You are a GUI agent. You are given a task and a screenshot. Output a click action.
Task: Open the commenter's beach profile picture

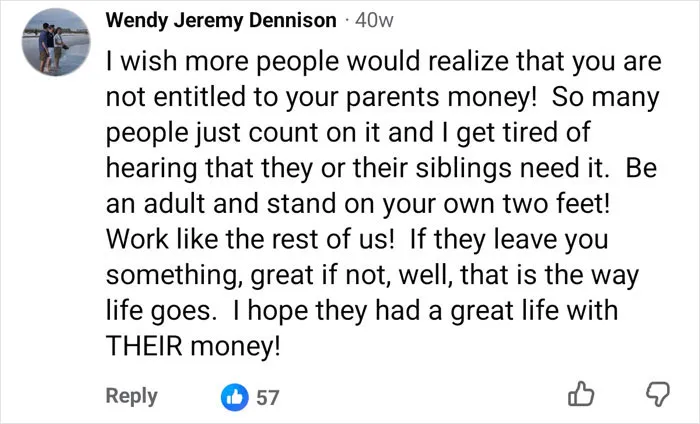[56, 42]
